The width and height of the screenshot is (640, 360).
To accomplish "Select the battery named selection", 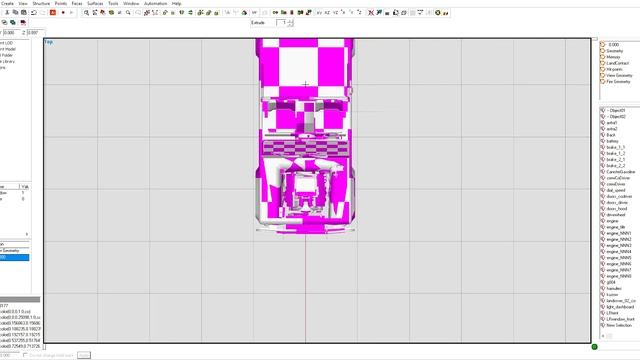I will click(613, 141).
